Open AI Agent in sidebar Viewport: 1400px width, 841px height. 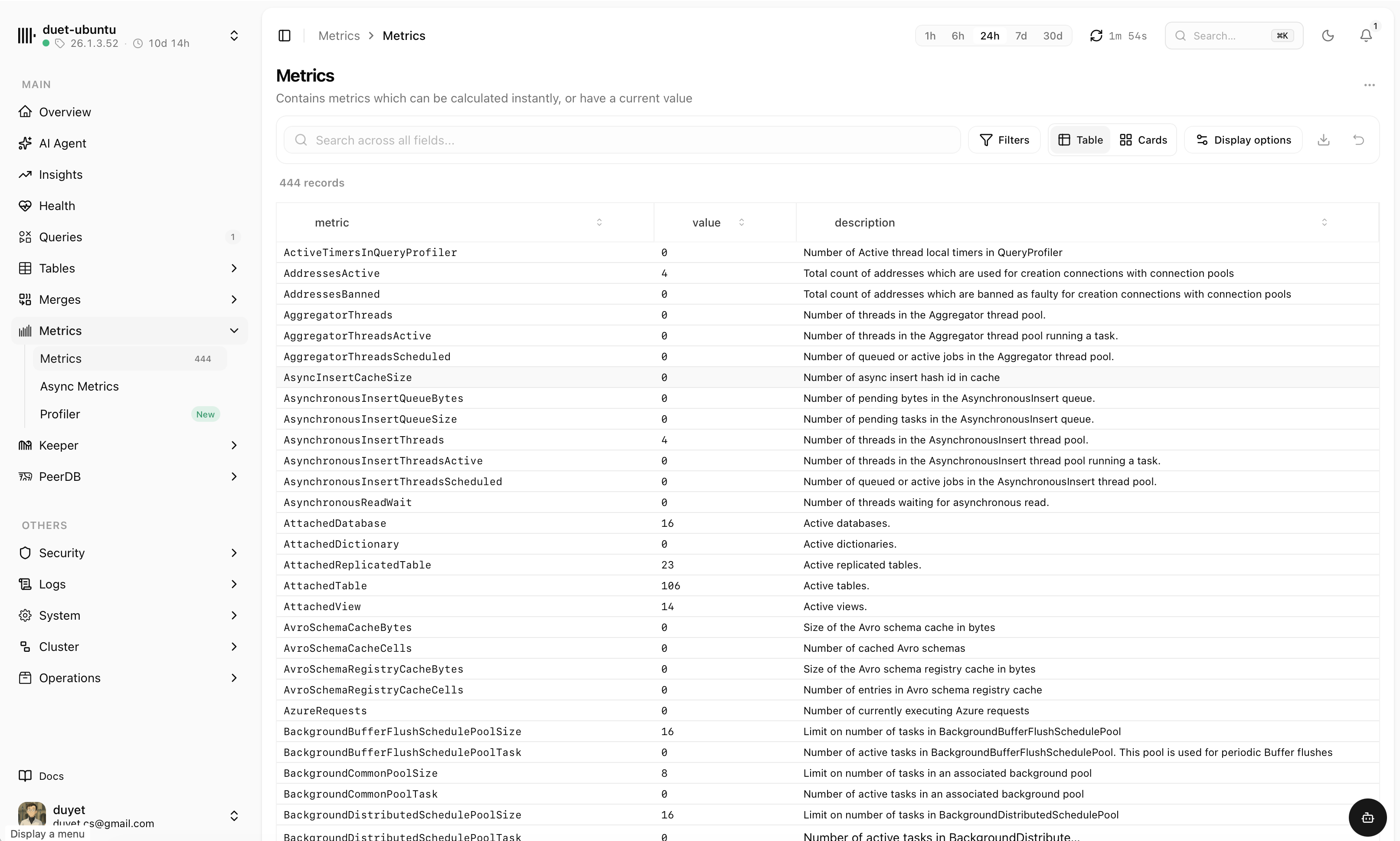point(129,143)
